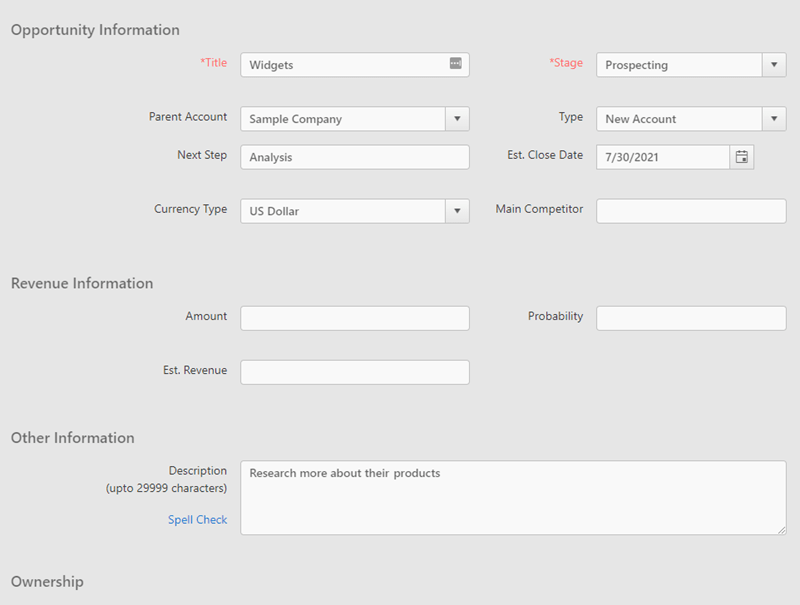Open the Parent Account dropdown arrow
This screenshot has height=605, width=800.
(x=457, y=119)
